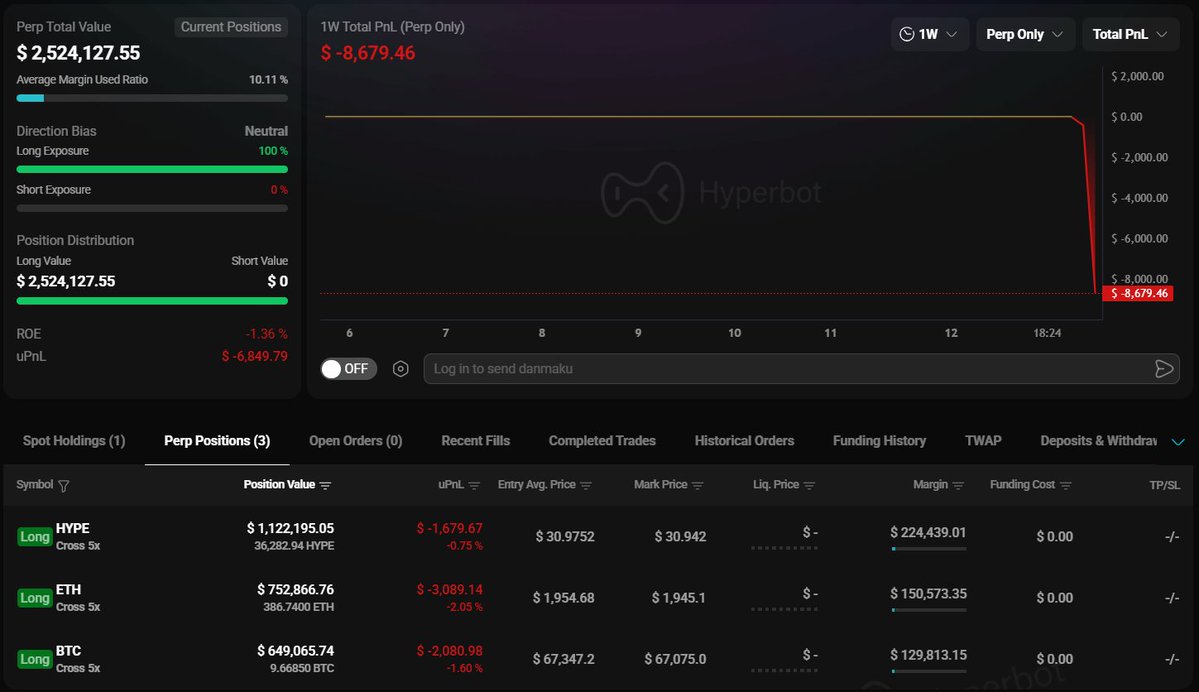1199x692 pixels.
Task: Open the Funding History tab
Action: coord(879,441)
